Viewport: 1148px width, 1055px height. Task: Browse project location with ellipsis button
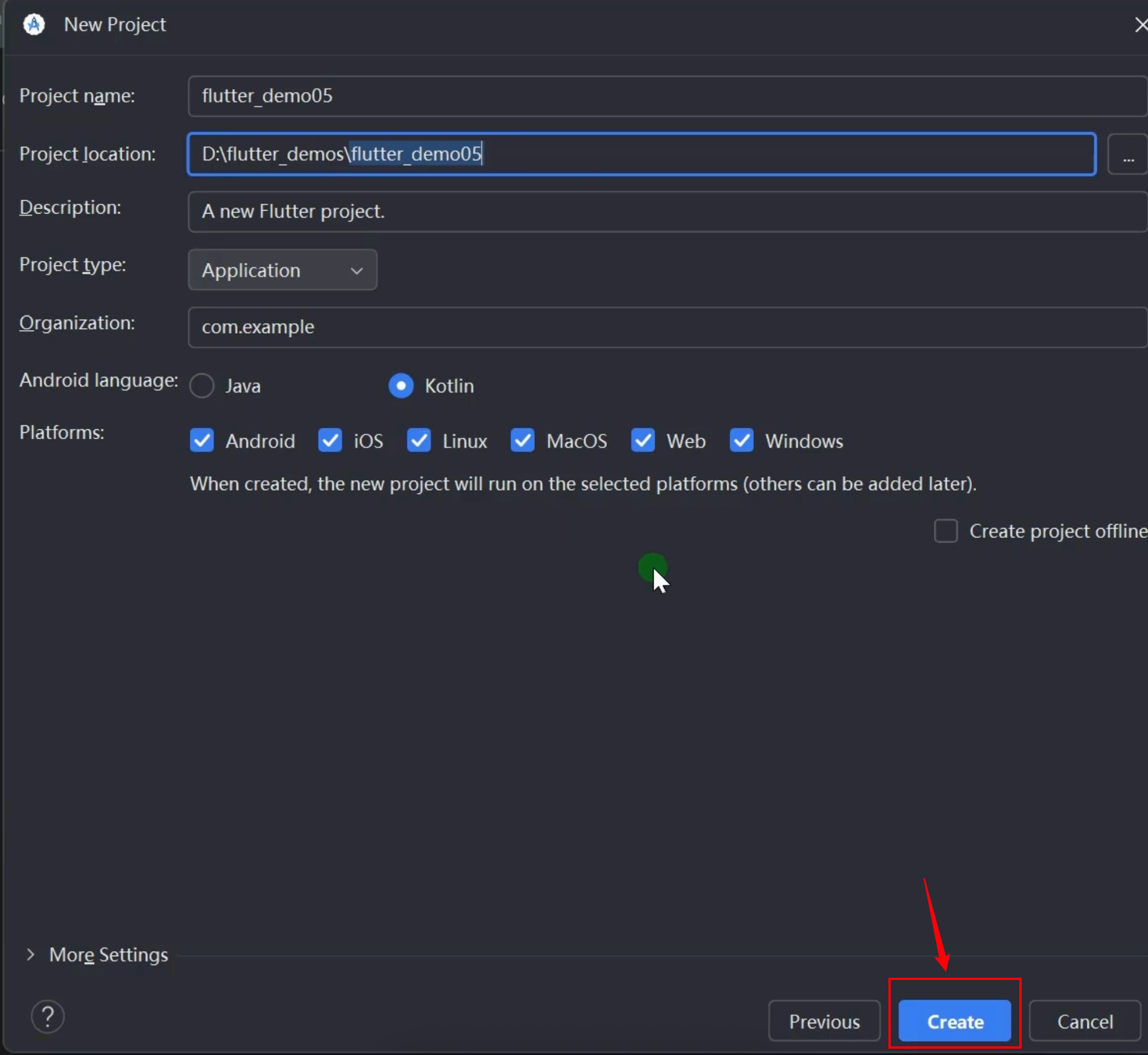click(x=1128, y=155)
